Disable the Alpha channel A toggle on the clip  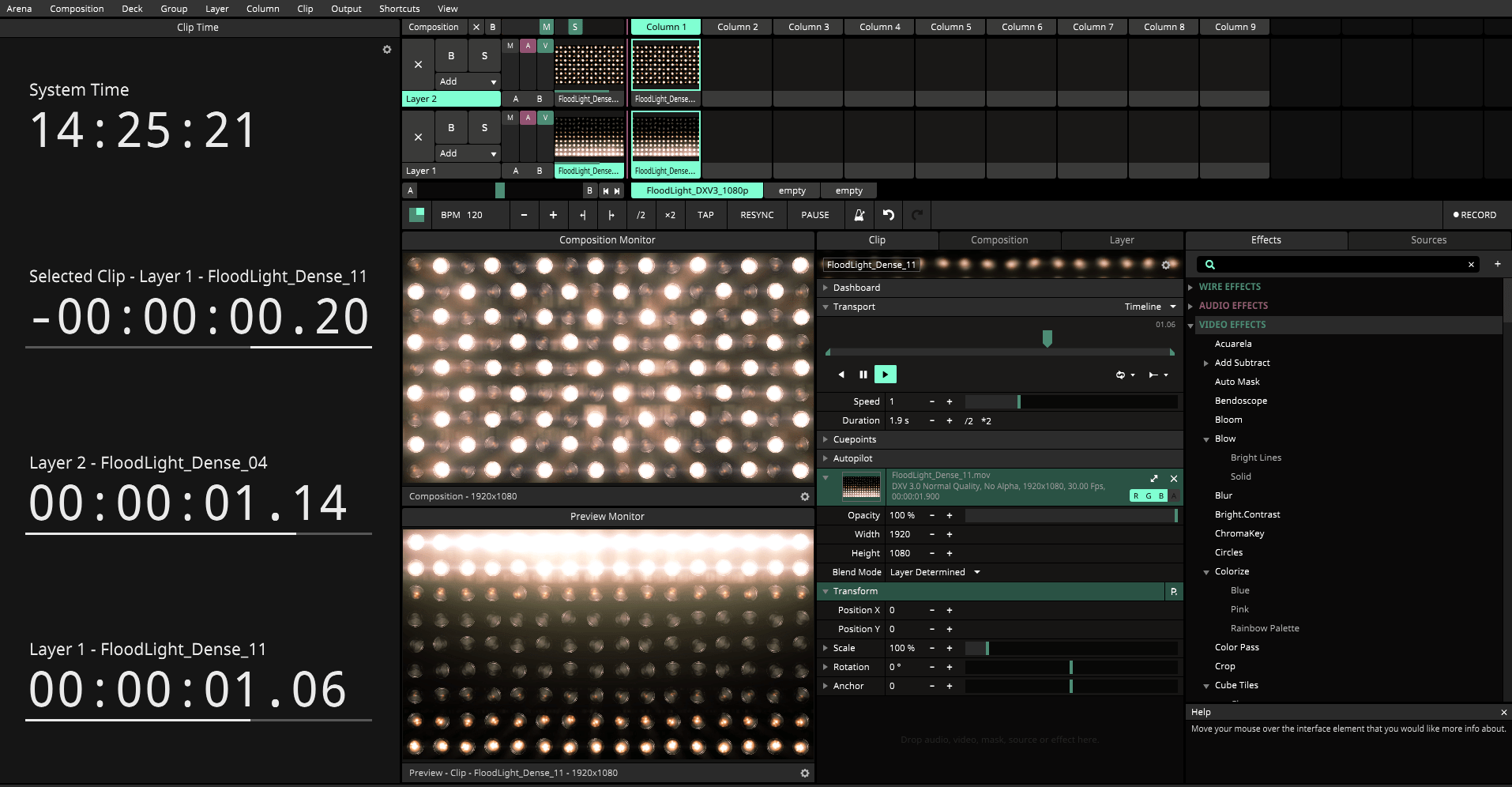pos(1175,495)
